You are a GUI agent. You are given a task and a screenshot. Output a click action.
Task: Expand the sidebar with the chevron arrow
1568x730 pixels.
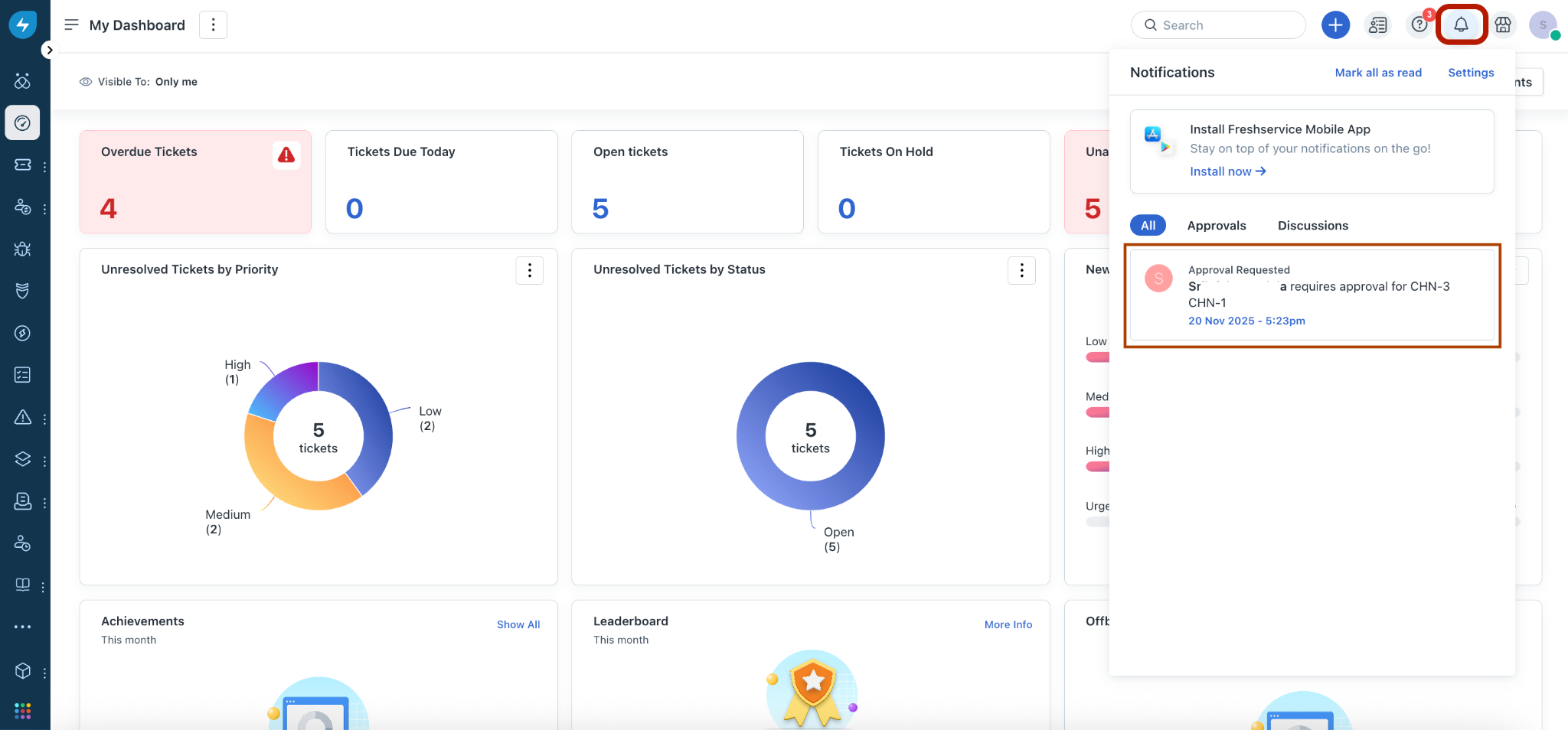tap(49, 50)
